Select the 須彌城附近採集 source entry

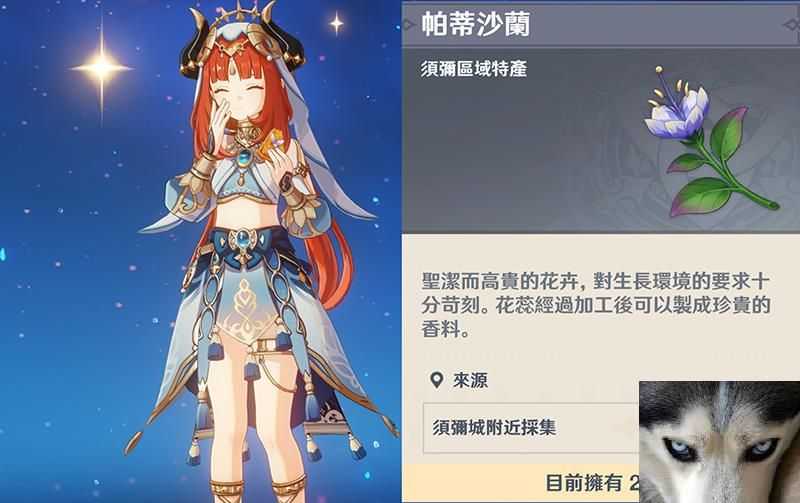click(531, 427)
